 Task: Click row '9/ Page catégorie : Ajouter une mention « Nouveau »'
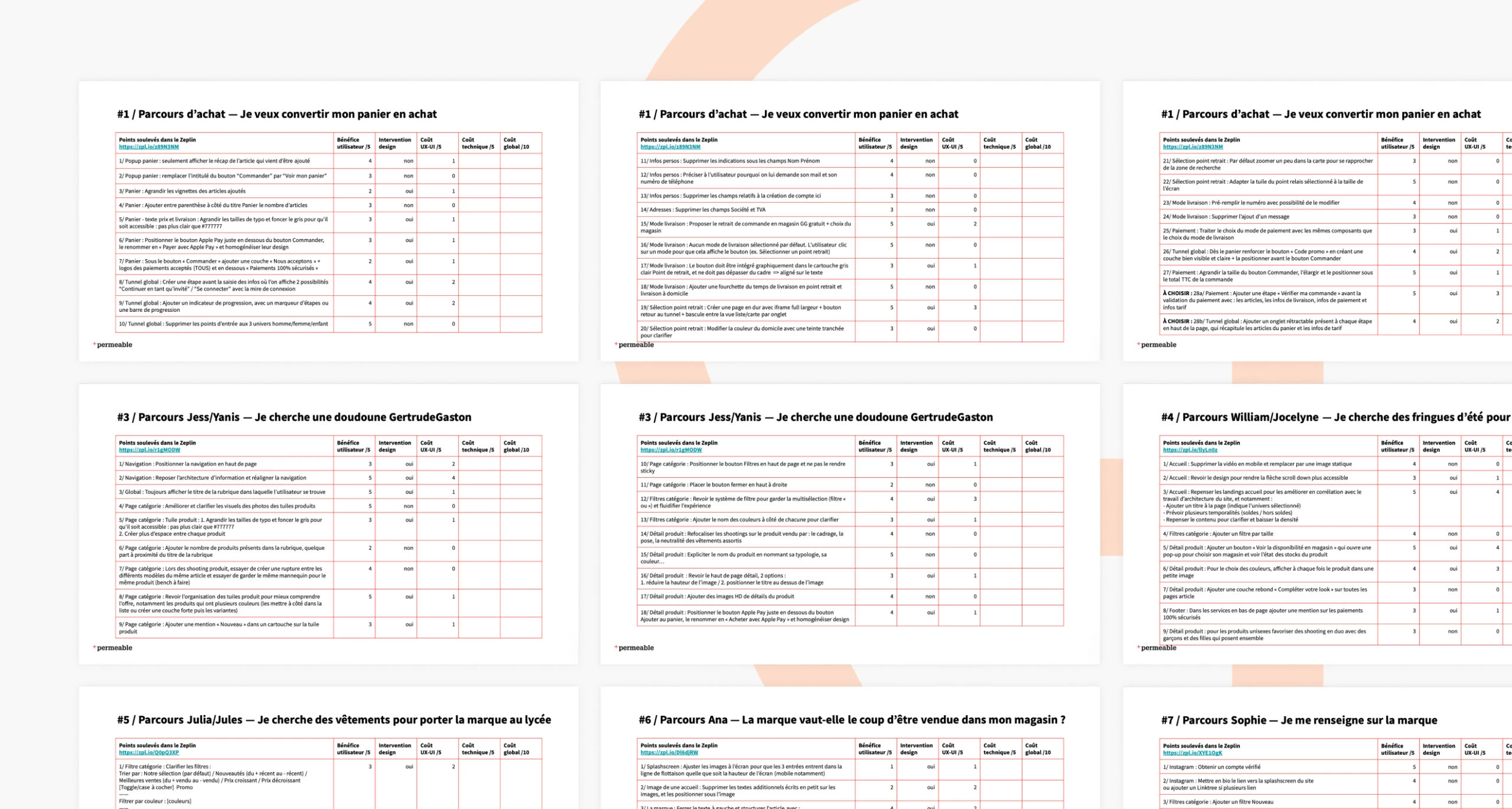point(328,628)
